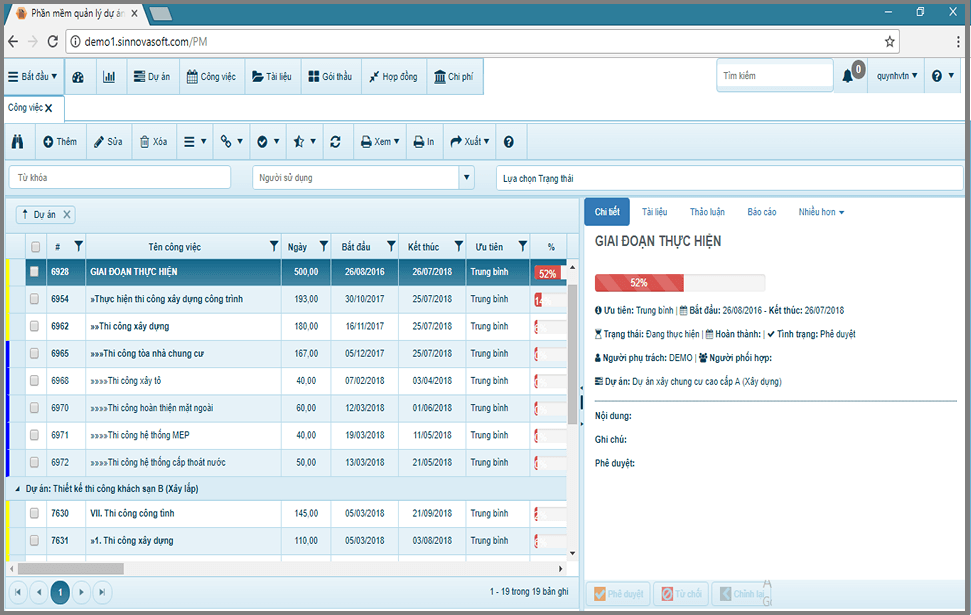971x615 pixels.
Task: Expand the Bắt đầu start menu
Action: (x=33, y=77)
